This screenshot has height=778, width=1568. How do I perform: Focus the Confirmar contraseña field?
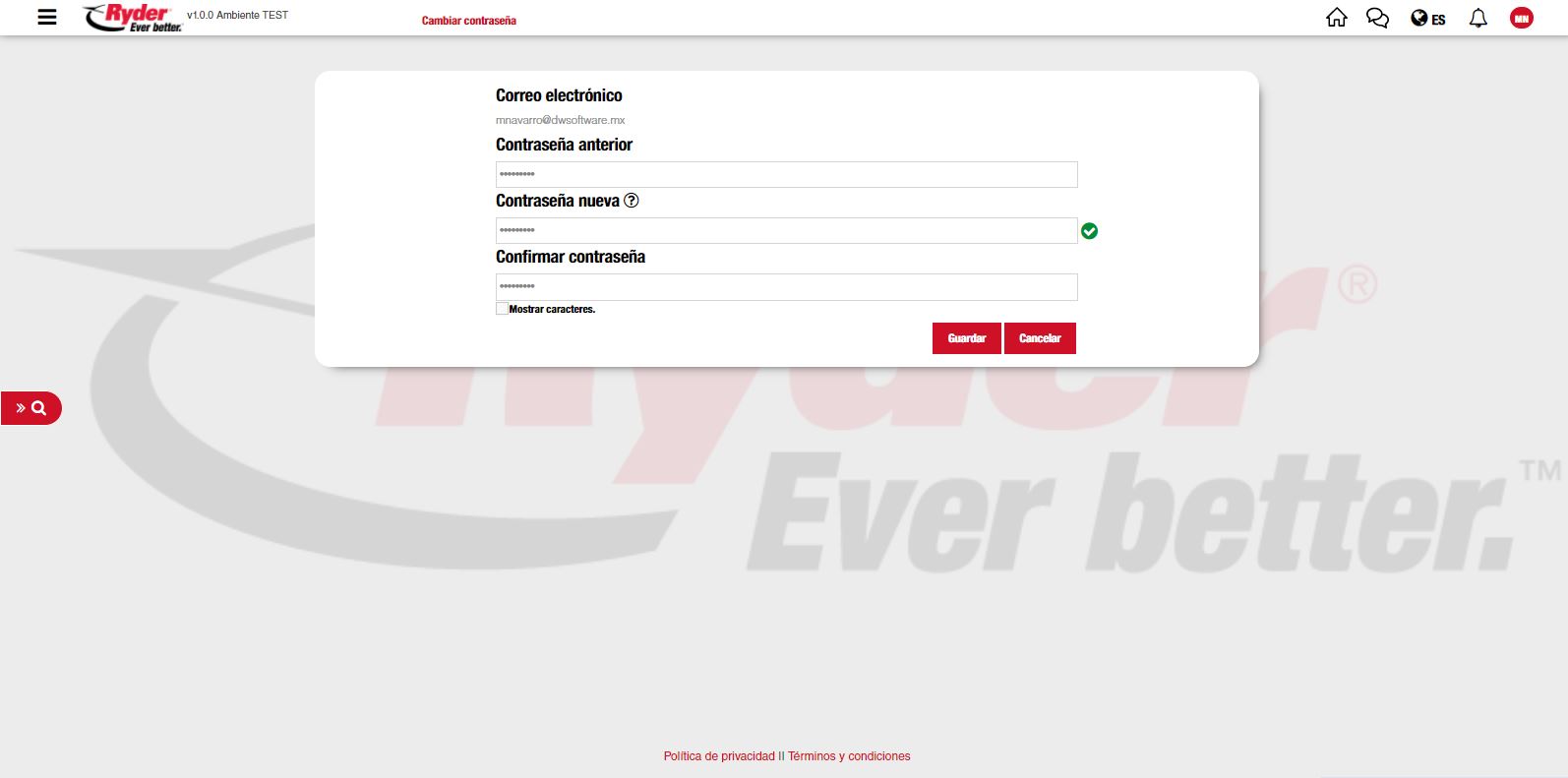pyautogui.click(x=786, y=287)
